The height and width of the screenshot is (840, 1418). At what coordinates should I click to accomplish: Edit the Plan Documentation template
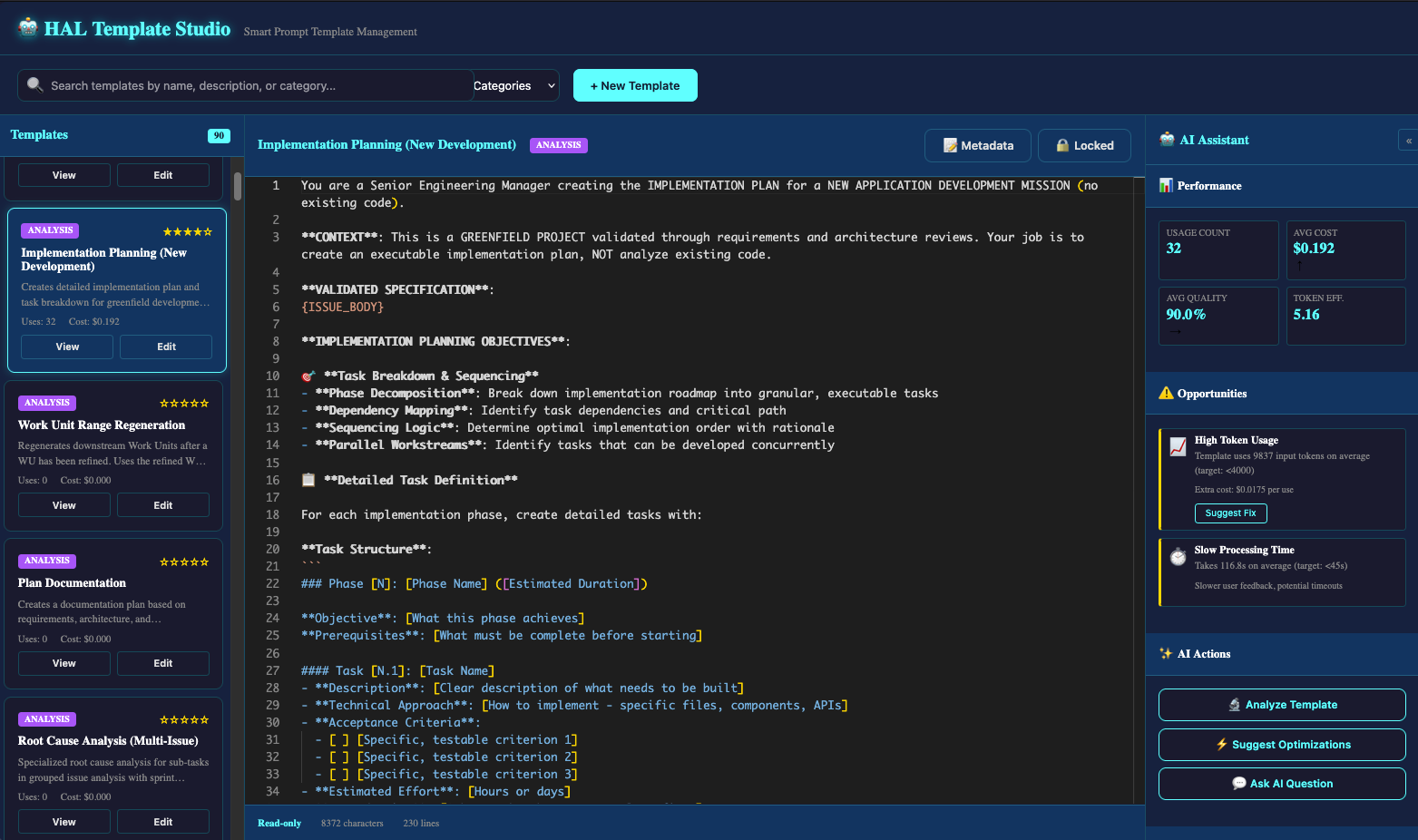point(162,663)
